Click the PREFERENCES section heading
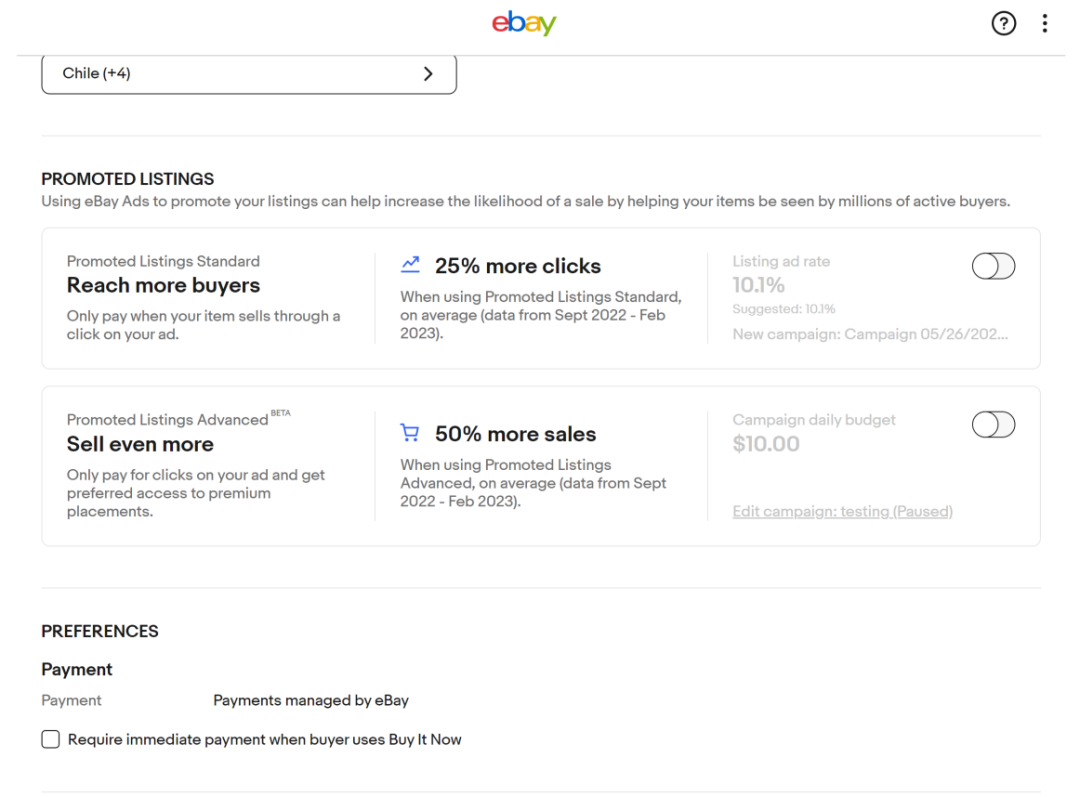Image resolution: width=1080 pixels, height=797 pixels. click(99, 631)
